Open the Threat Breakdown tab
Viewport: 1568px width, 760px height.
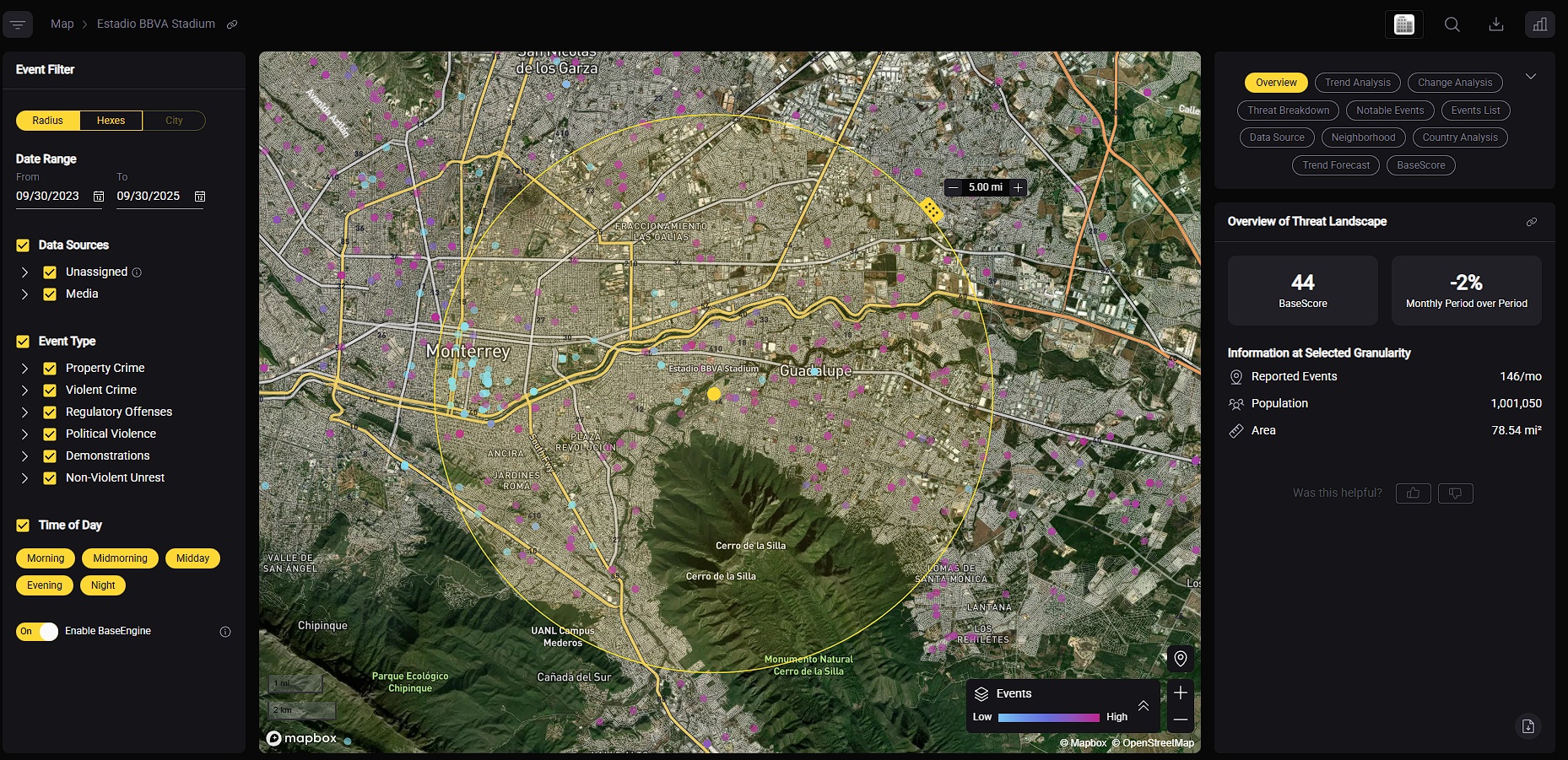point(1288,110)
